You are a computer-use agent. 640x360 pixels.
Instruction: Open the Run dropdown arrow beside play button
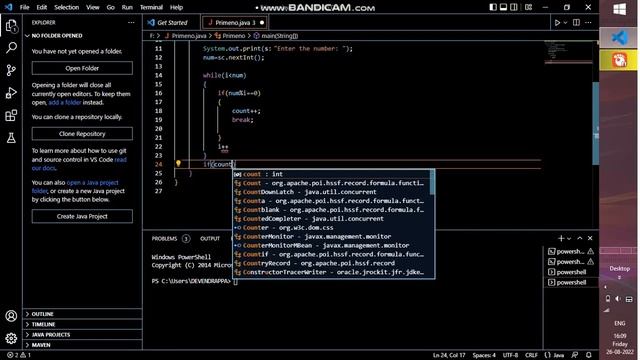[565, 23]
